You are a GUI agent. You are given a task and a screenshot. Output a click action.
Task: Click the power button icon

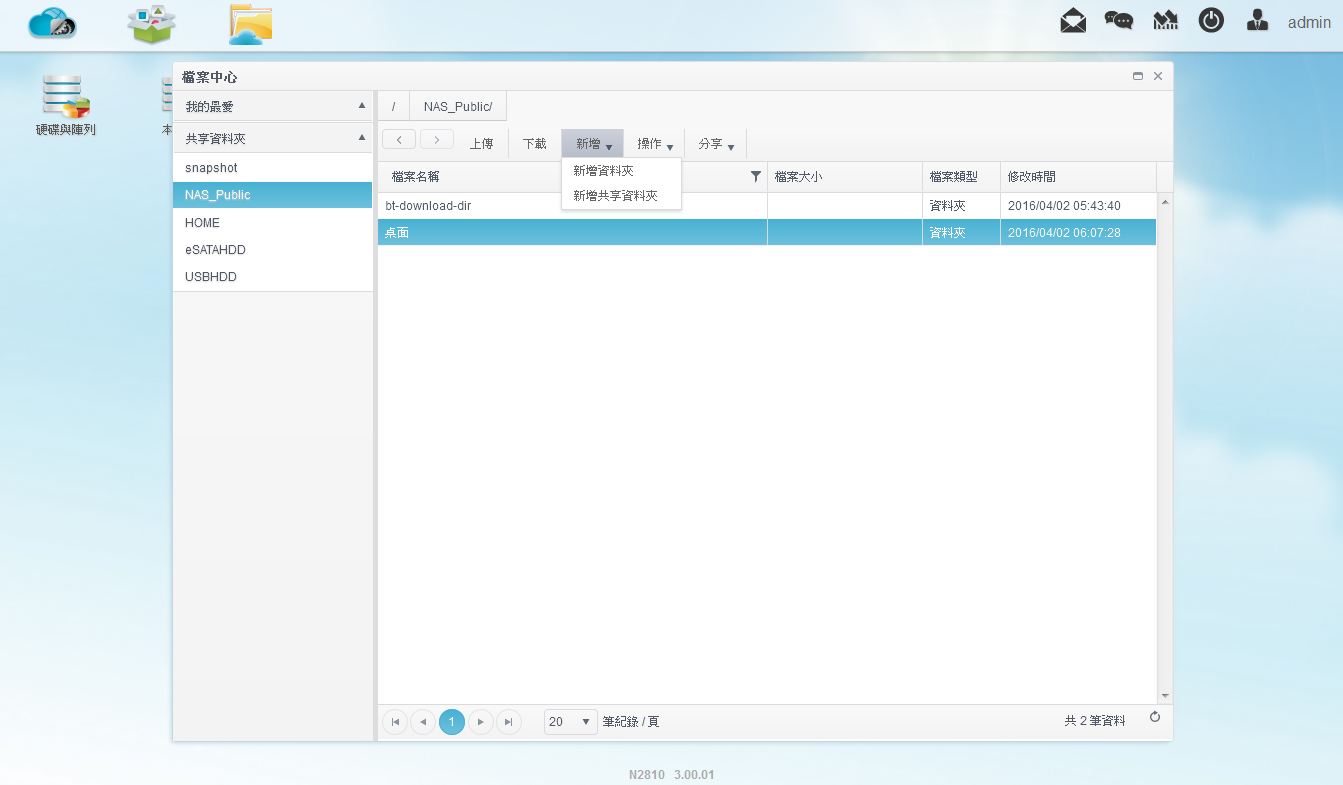point(1211,20)
